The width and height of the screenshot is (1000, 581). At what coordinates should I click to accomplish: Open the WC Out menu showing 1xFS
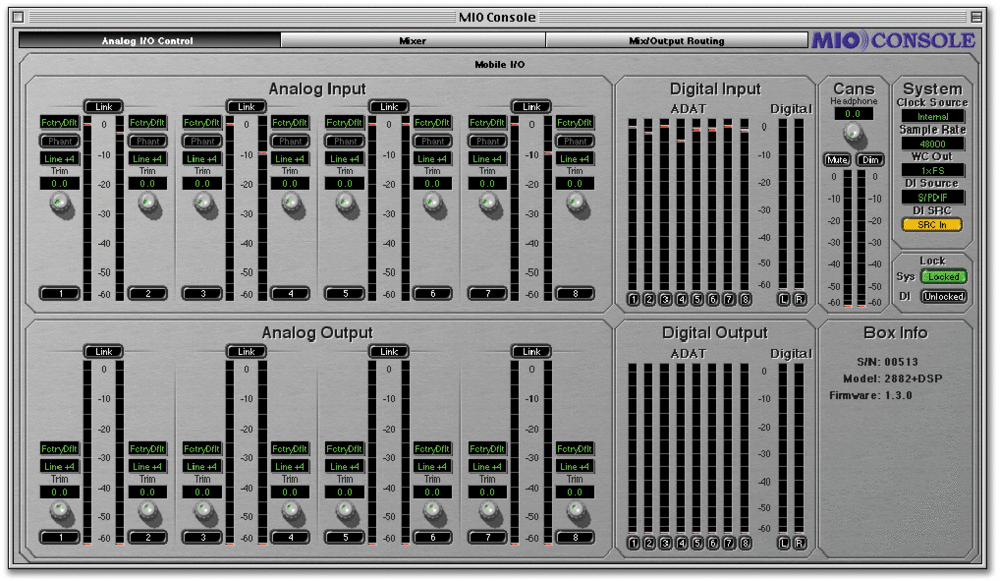pos(932,170)
